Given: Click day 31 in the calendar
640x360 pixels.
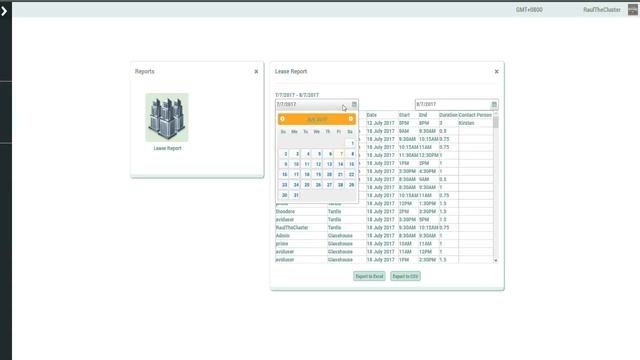Looking at the screenshot, I should (x=296, y=195).
